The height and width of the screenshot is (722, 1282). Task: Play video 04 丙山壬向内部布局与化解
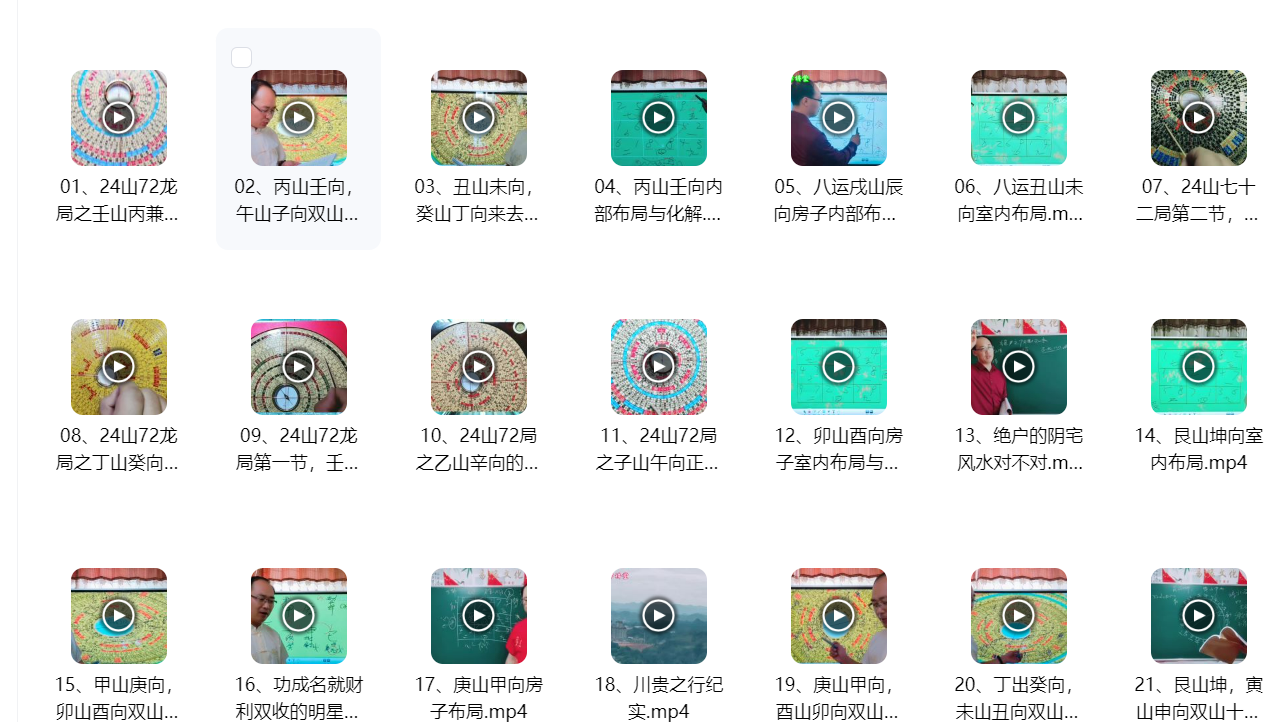coord(659,117)
